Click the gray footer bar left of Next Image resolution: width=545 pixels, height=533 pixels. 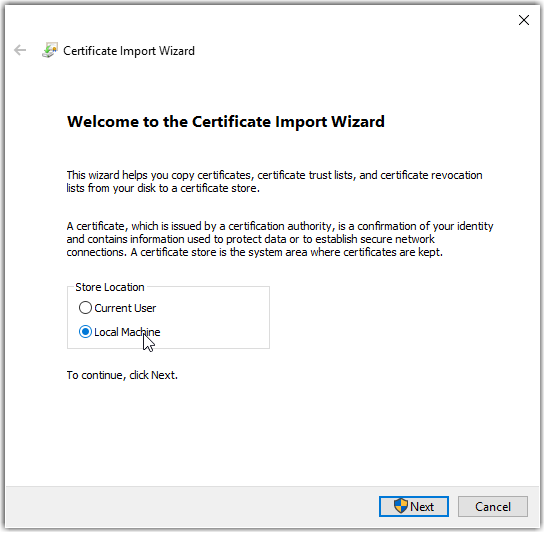(x=191, y=507)
